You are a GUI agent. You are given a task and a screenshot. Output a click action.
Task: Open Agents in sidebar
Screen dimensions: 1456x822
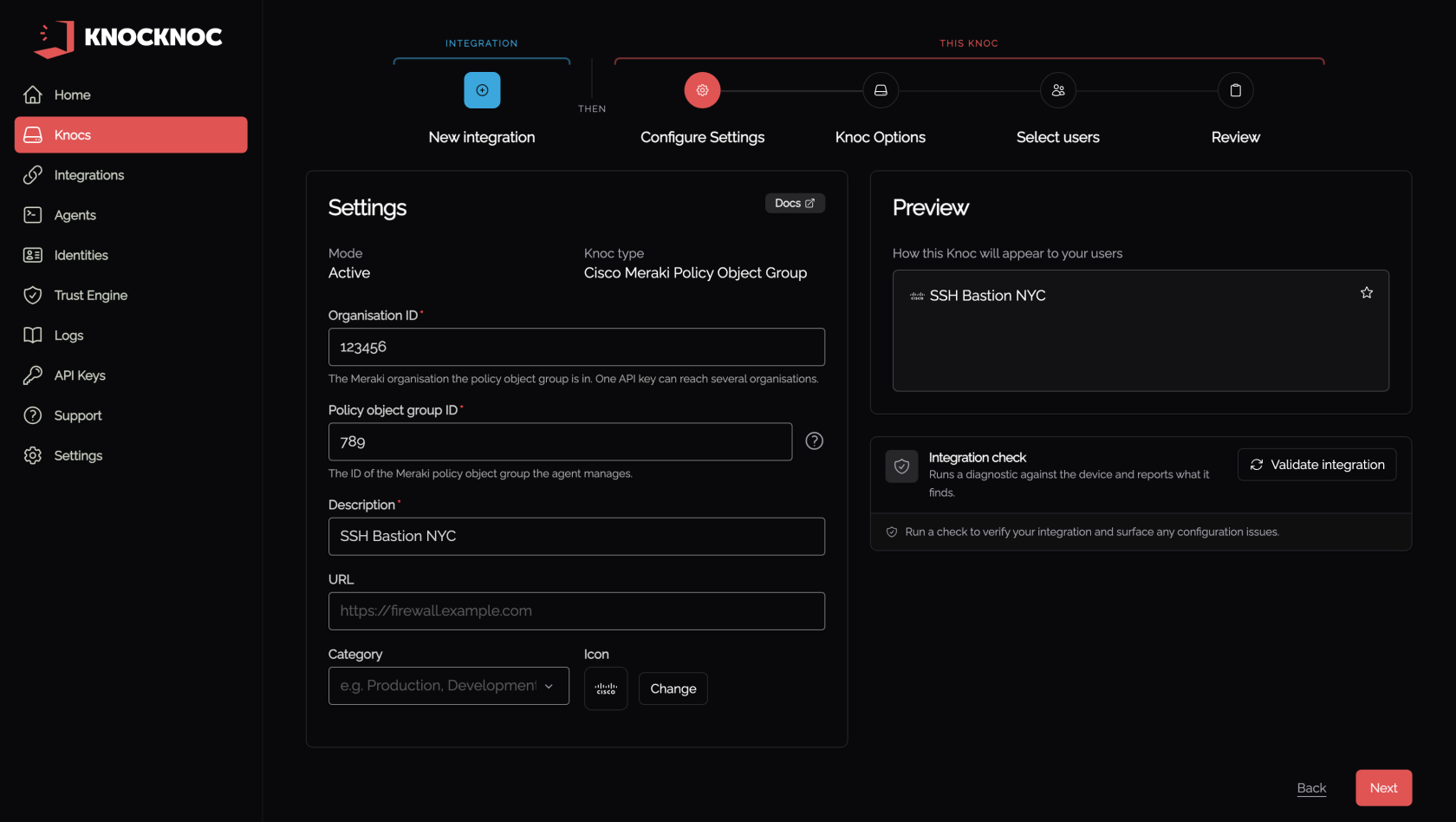coord(131,215)
